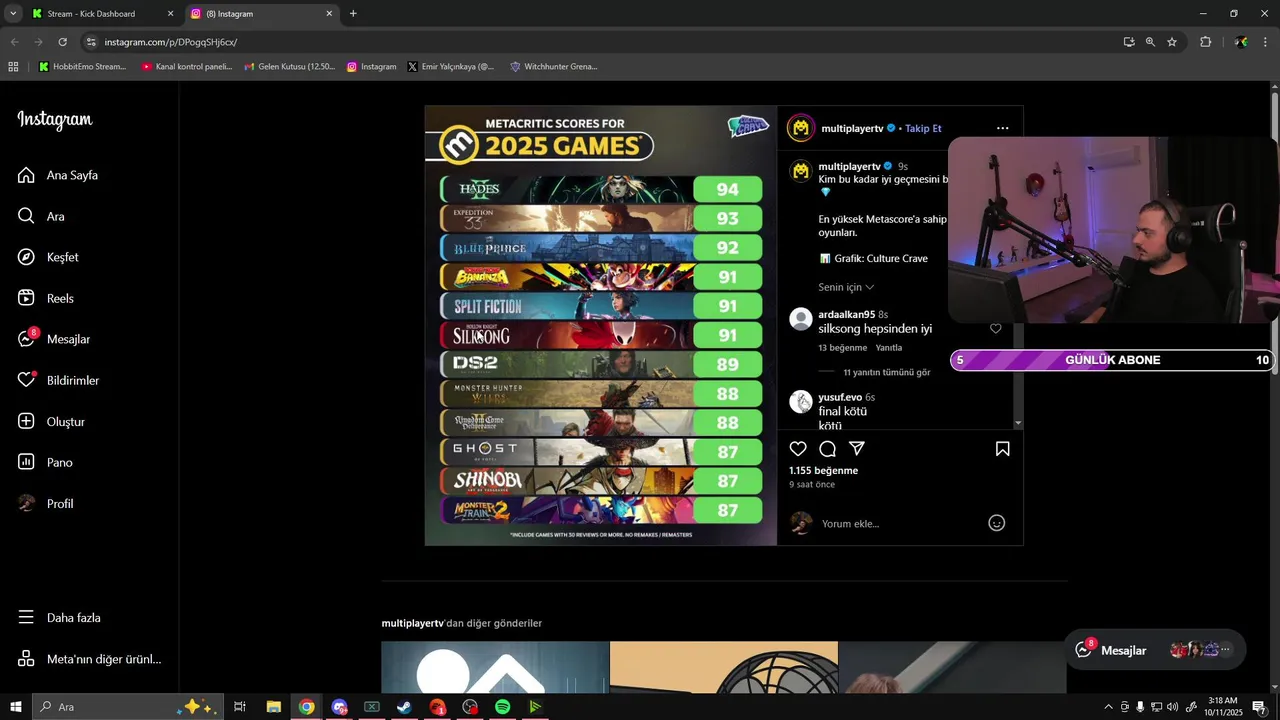Screen dimensions: 1280x720
Task: Open first thumbnail in diğer gönderiler
Action: click(495, 667)
